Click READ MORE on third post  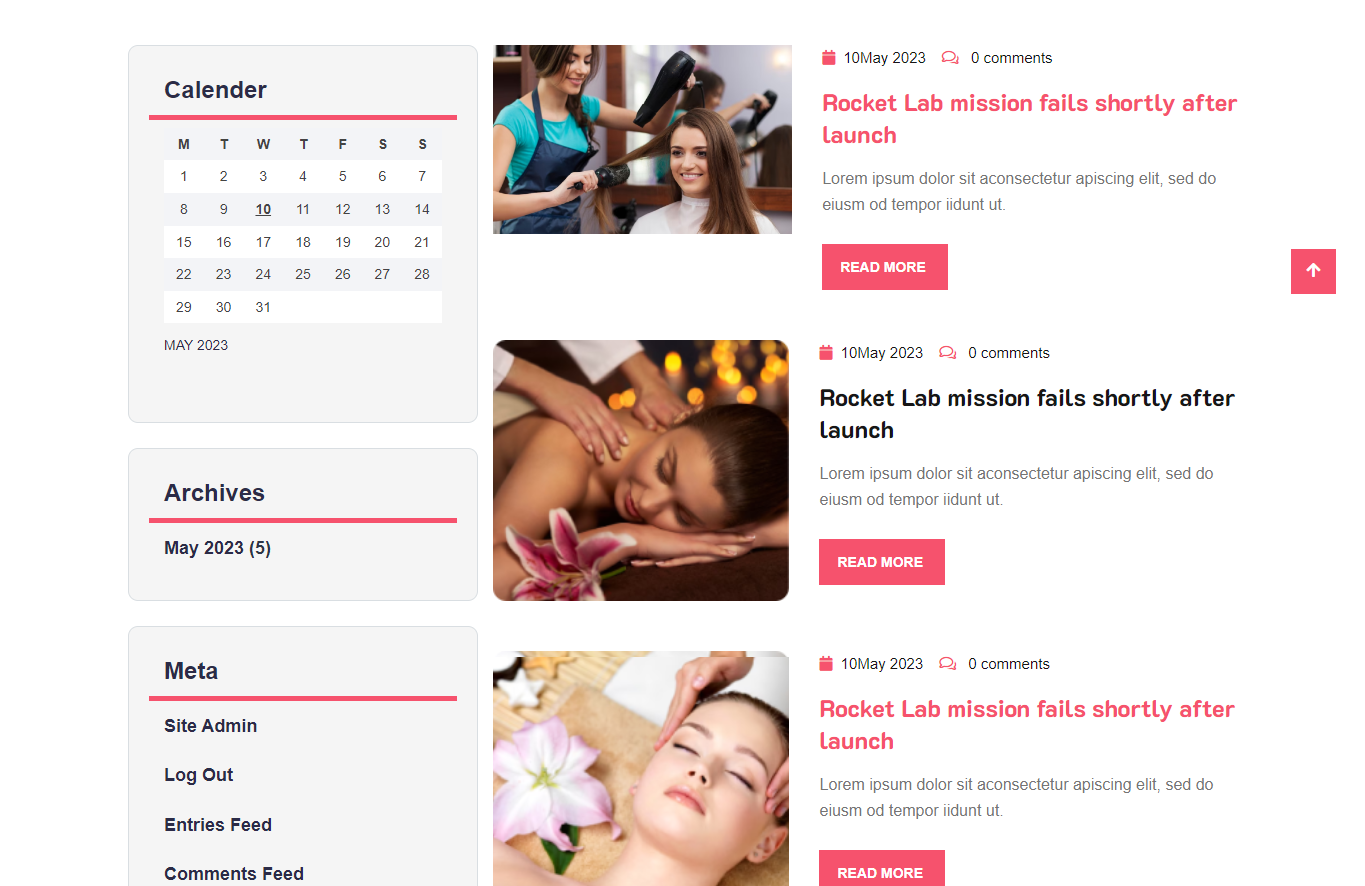pos(882,868)
